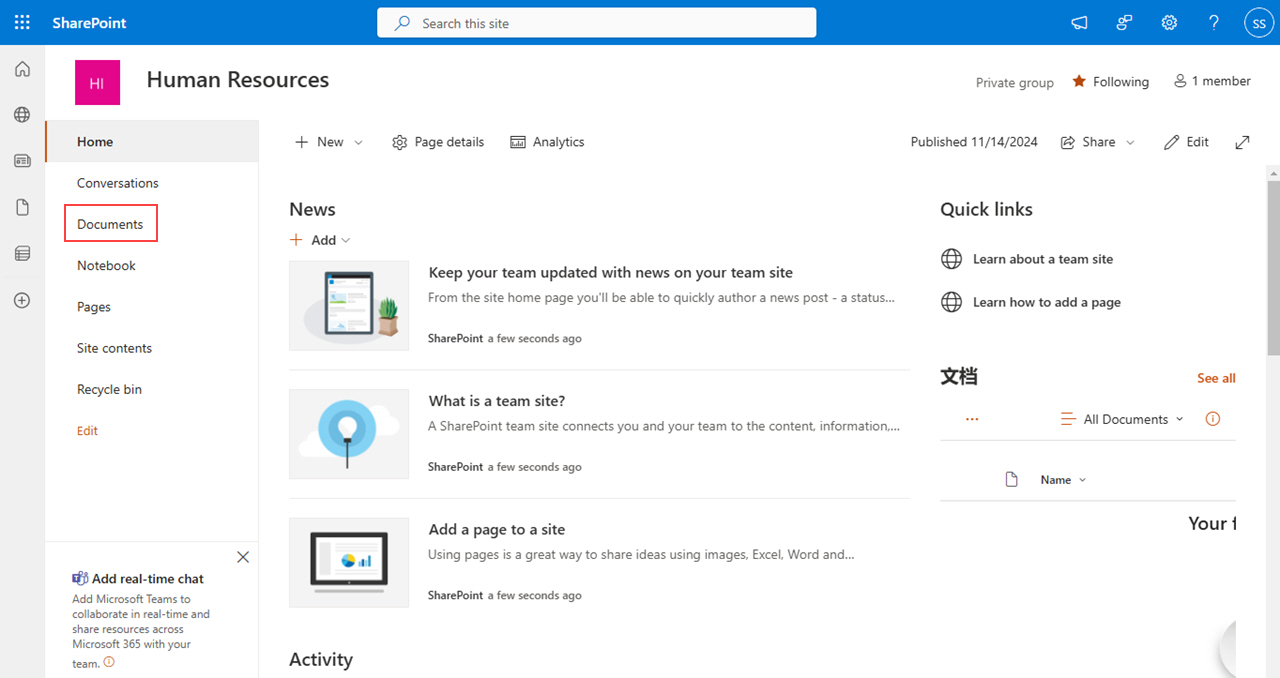Open 'Keep your team updated' news title
The width and height of the screenshot is (1280, 678).
610,272
